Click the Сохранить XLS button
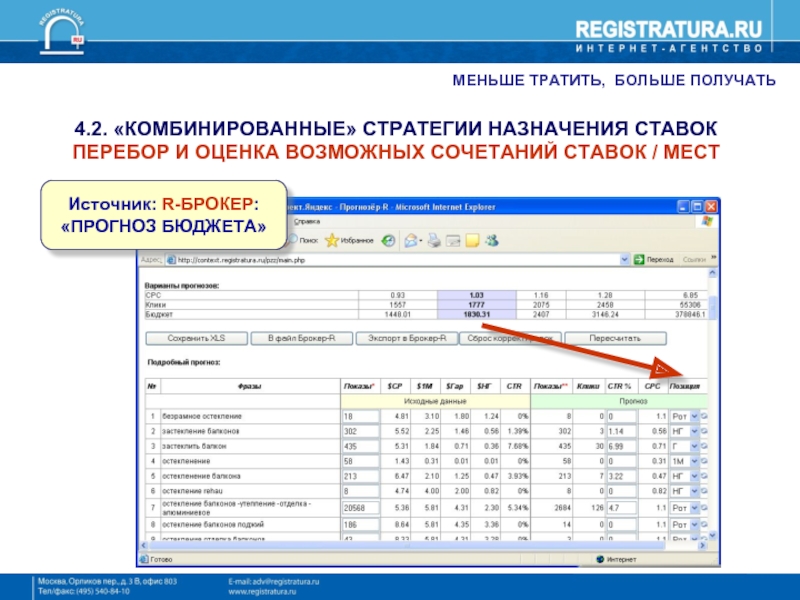The image size is (800, 600). point(196,338)
